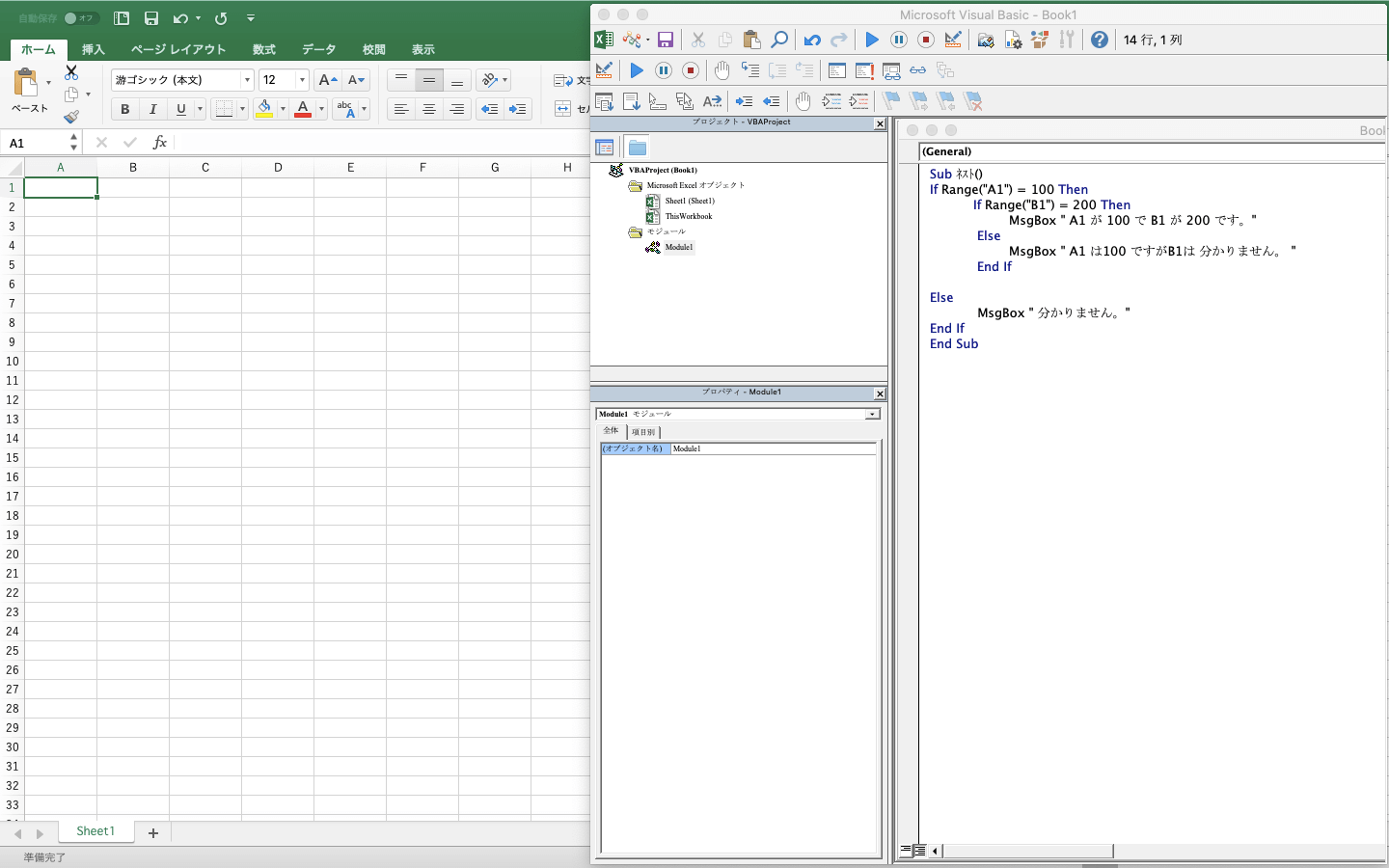Open Locals window icon

coord(837,70)
